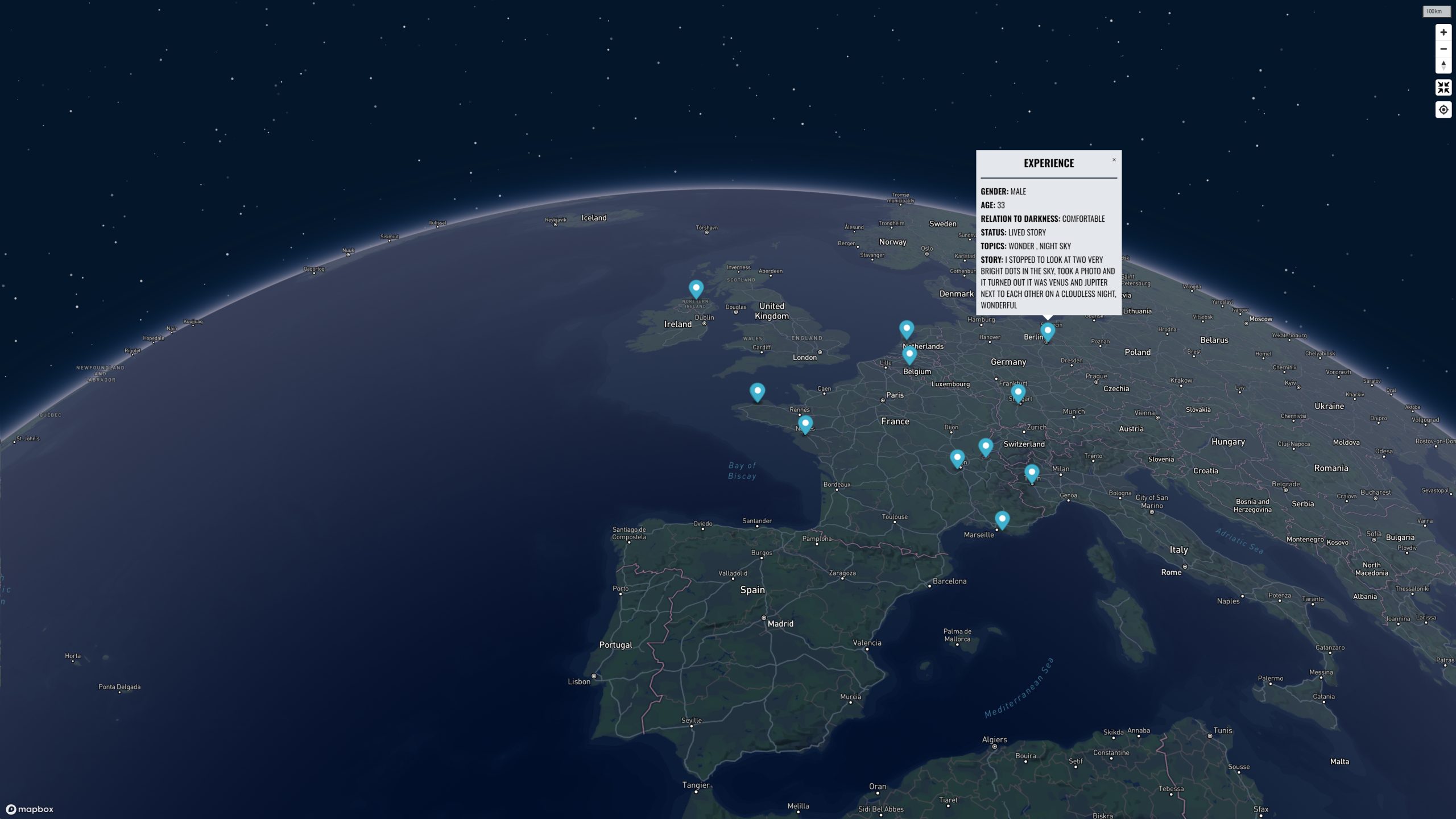1456x819 pixels.
Task: Select the pin near Berlin
Action: pos(1047,331)
